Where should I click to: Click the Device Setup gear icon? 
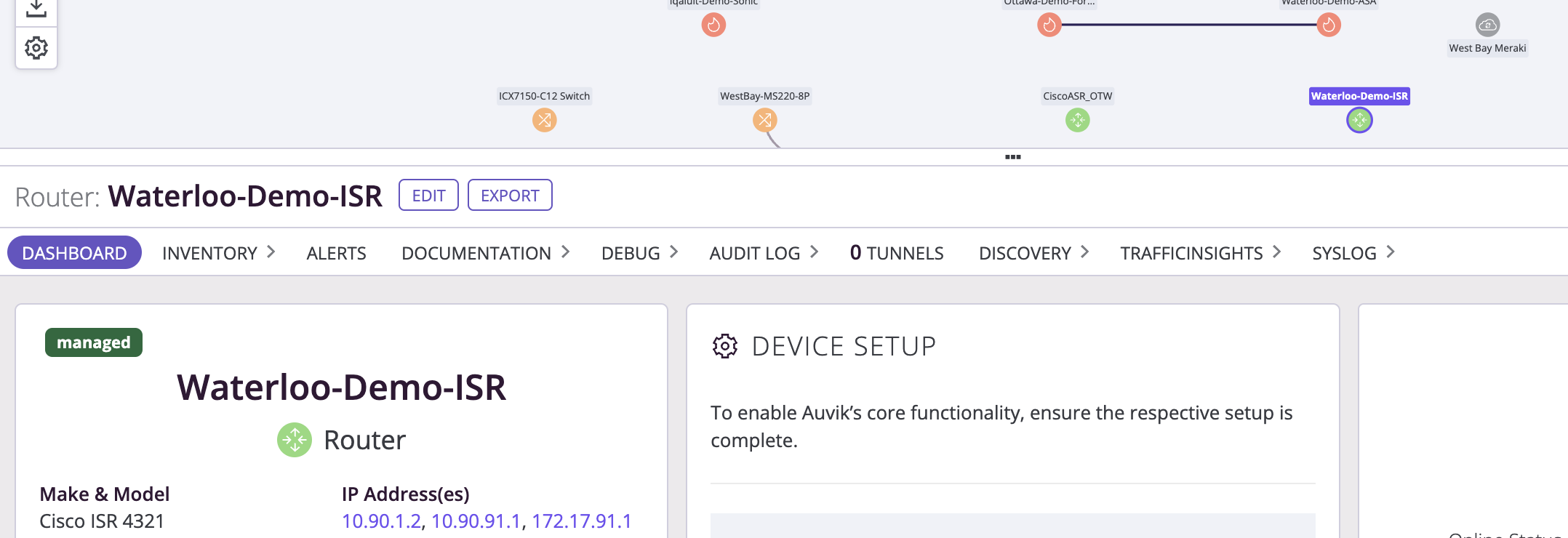pyautogui.click(x=724, y=346)
